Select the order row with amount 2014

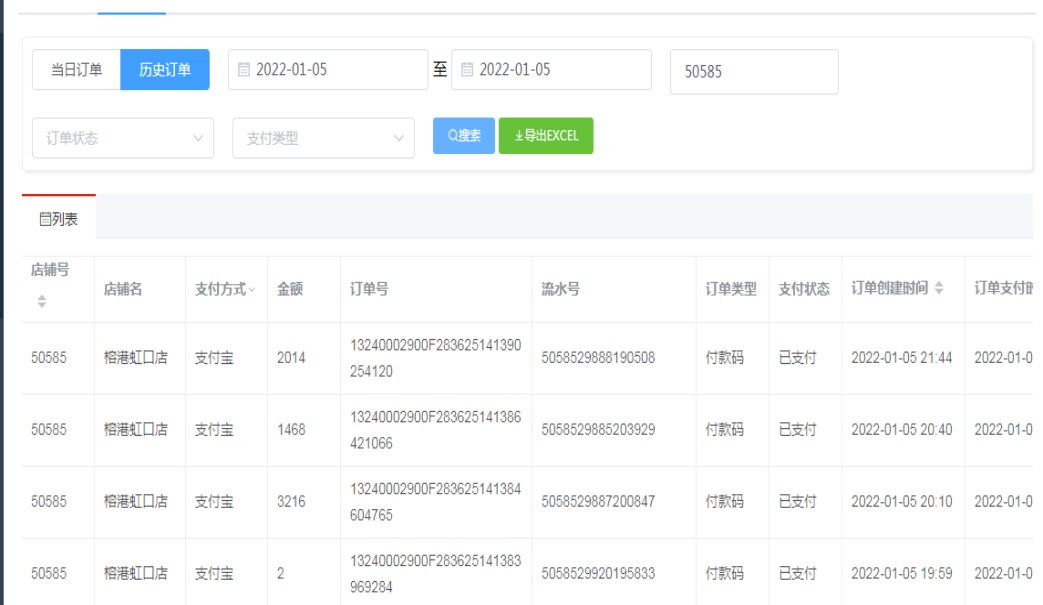click(291, 358)
